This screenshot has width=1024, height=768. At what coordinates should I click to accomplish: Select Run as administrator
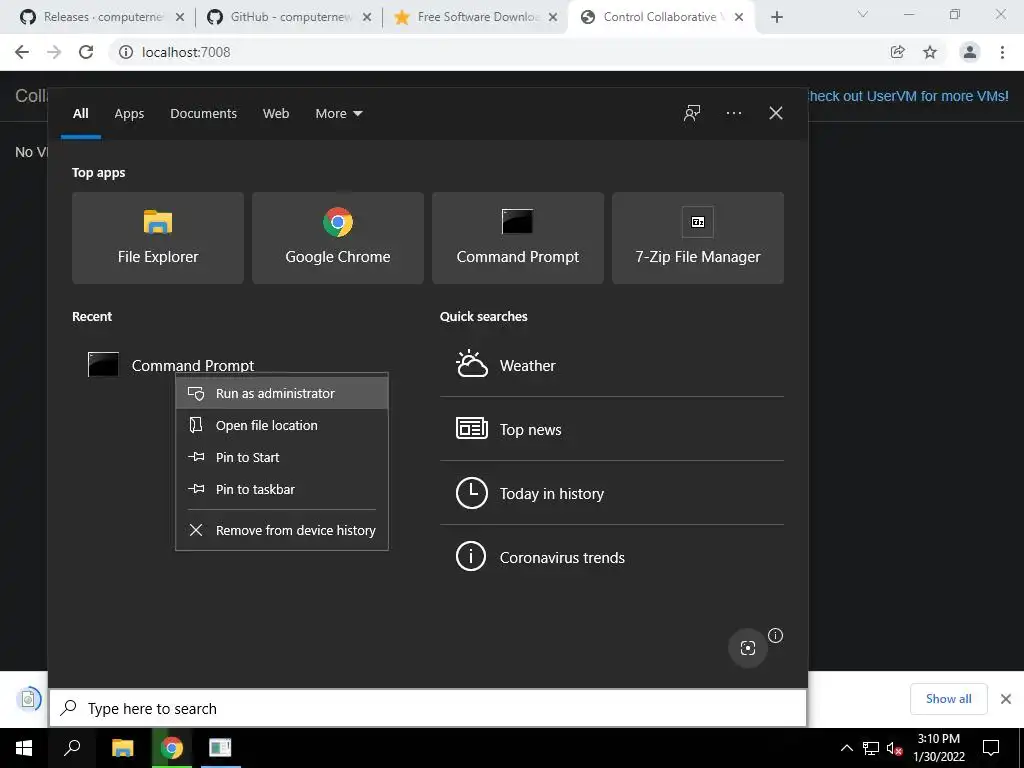[282, 393]
